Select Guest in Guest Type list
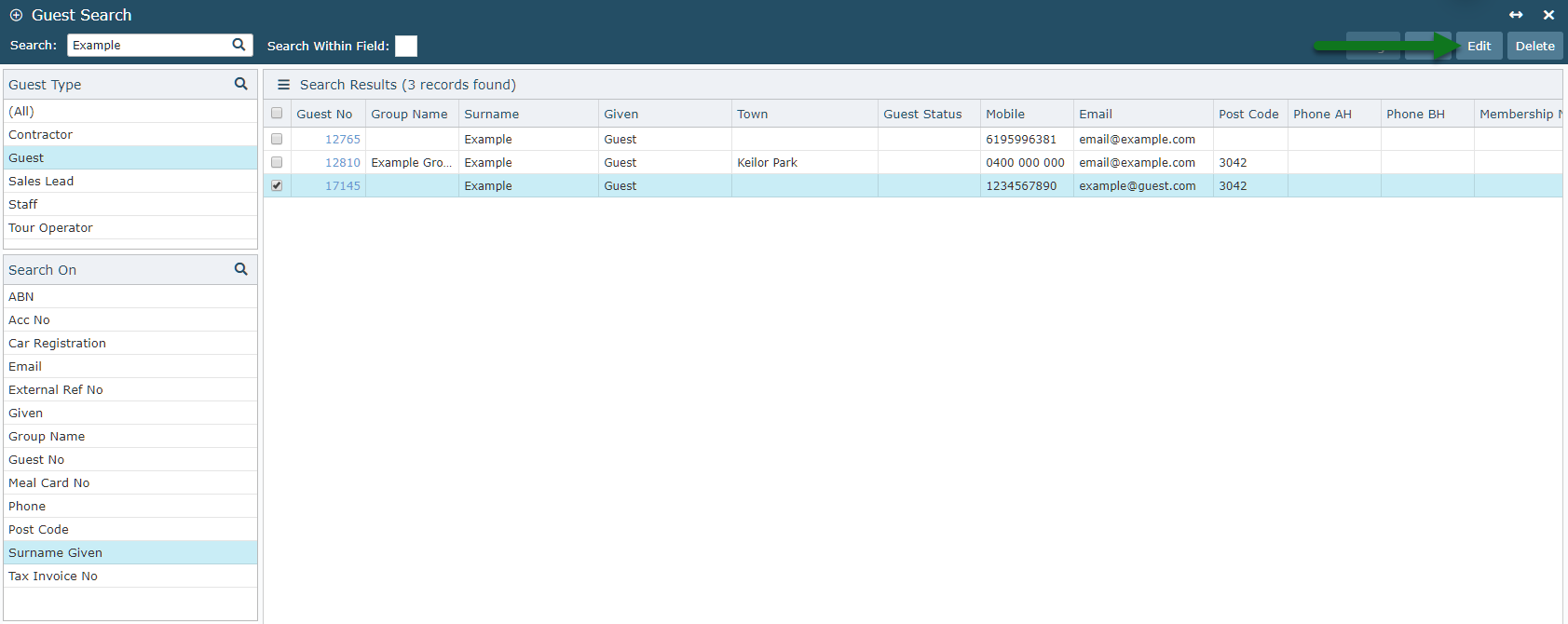Image resolution: width=1568 pixels, height=624 pixels. [x=130, y=157]
